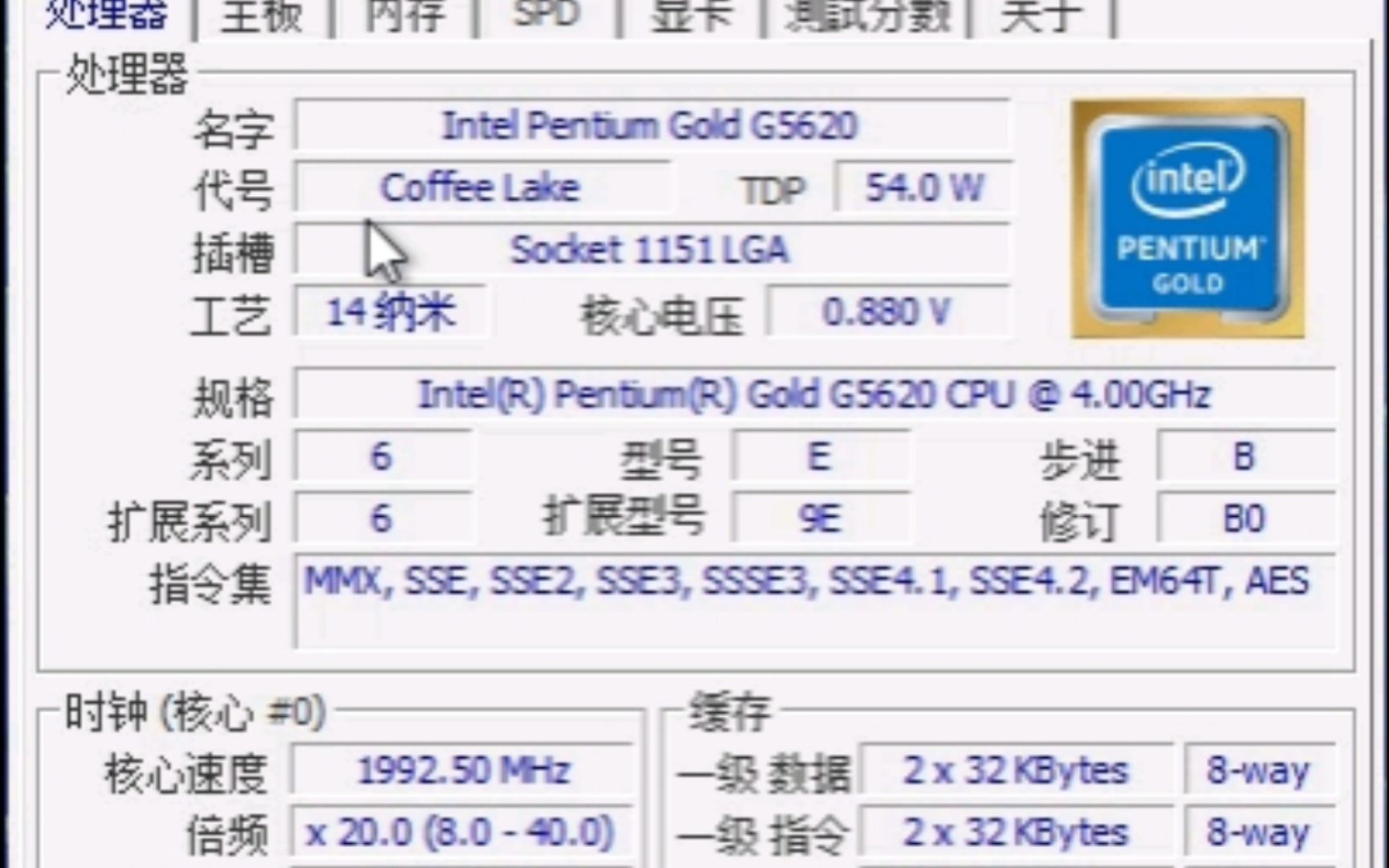The image size is (1389, 868).
Task: Click the Intel Pentium Gold logo badge
Action: (x=1187, y=218)
